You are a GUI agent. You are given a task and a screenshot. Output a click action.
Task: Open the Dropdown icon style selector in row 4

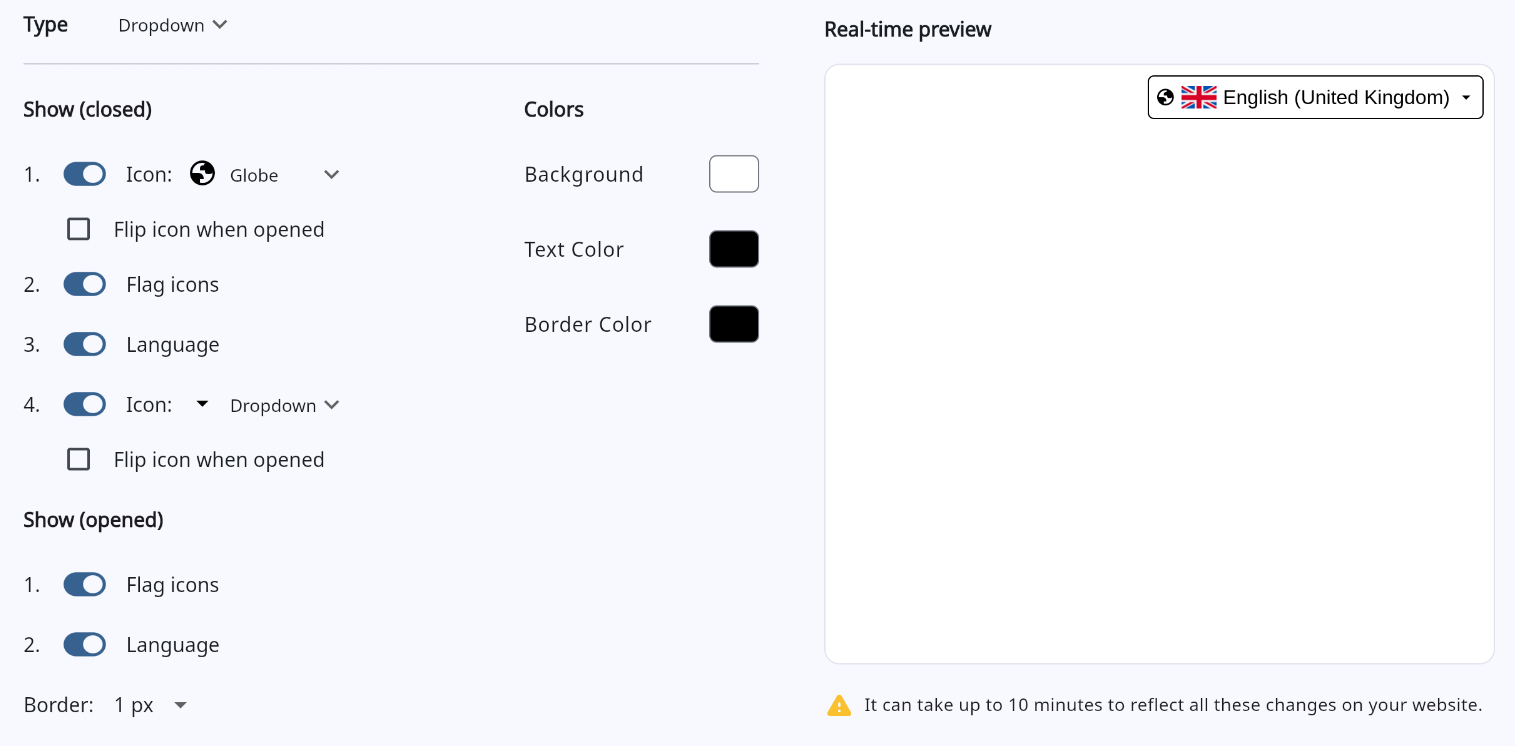point(285,405)
